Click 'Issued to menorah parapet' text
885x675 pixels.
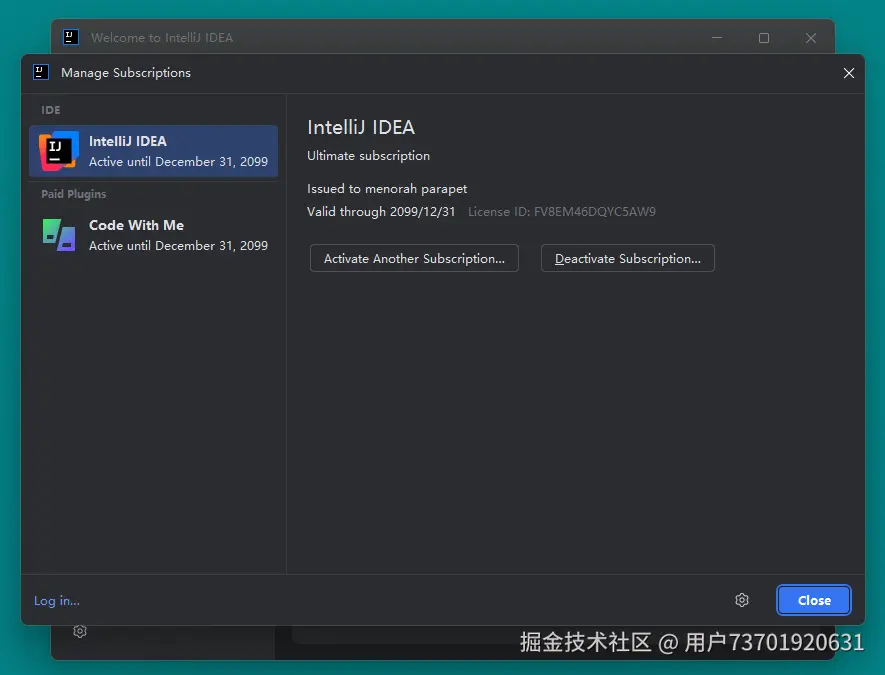pos(387,189)
